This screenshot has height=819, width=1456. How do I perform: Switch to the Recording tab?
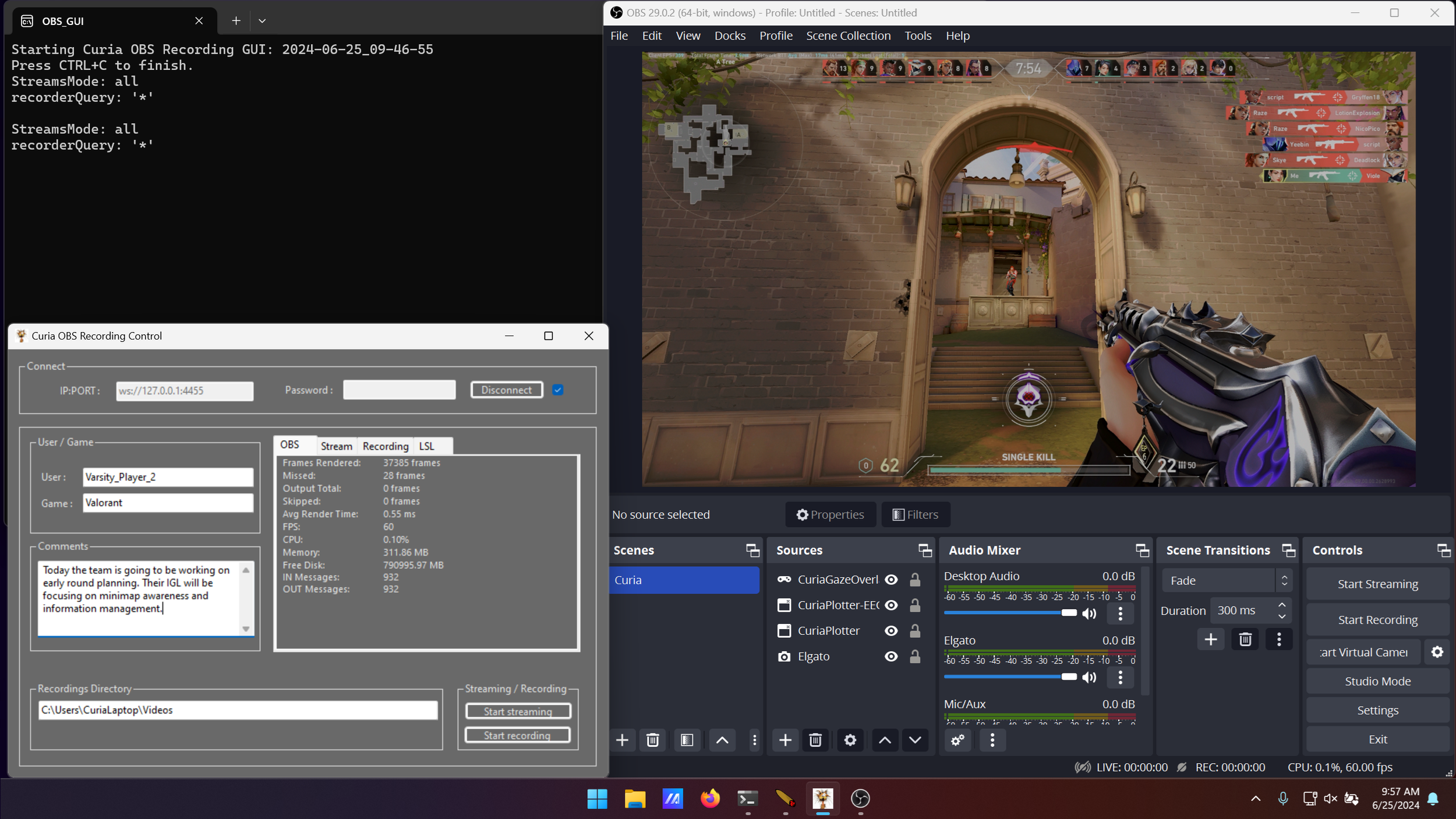[x=386, y=446]
